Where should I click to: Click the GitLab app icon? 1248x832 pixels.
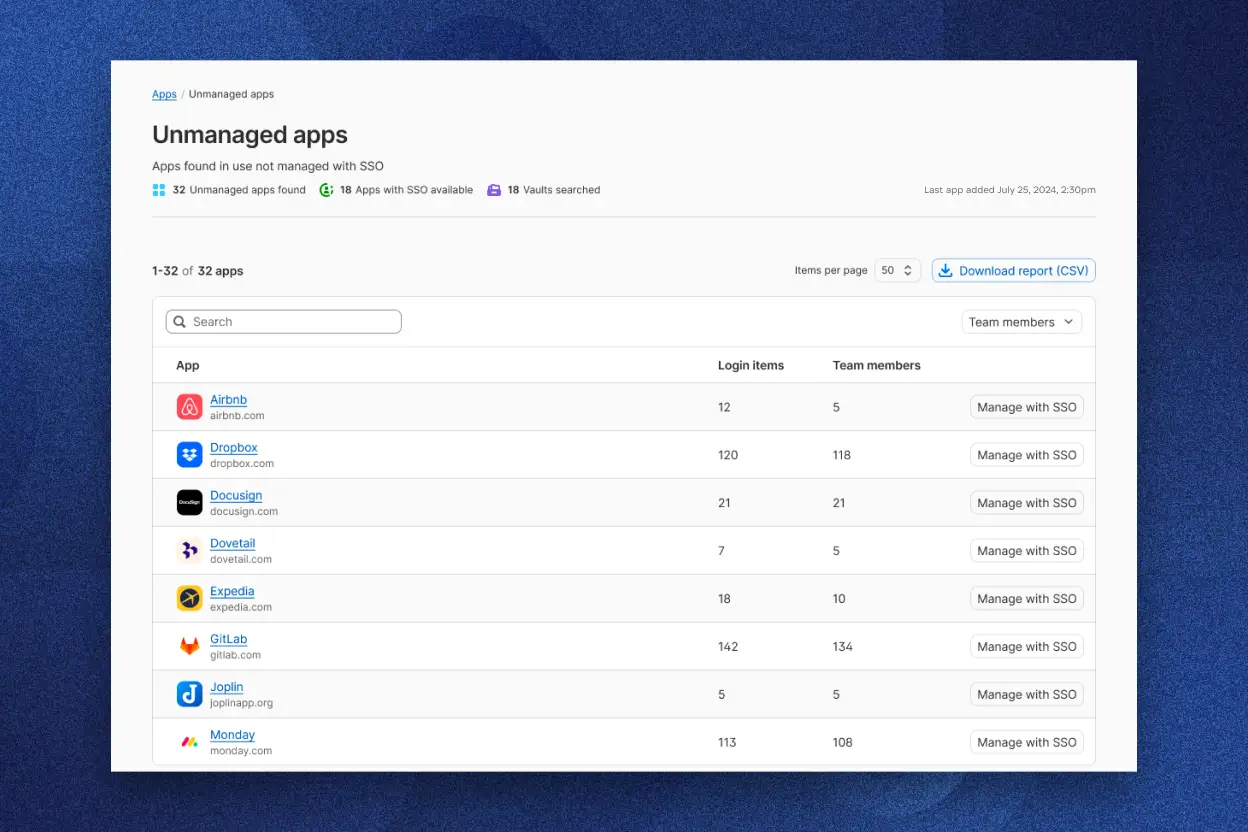[189, 646]
